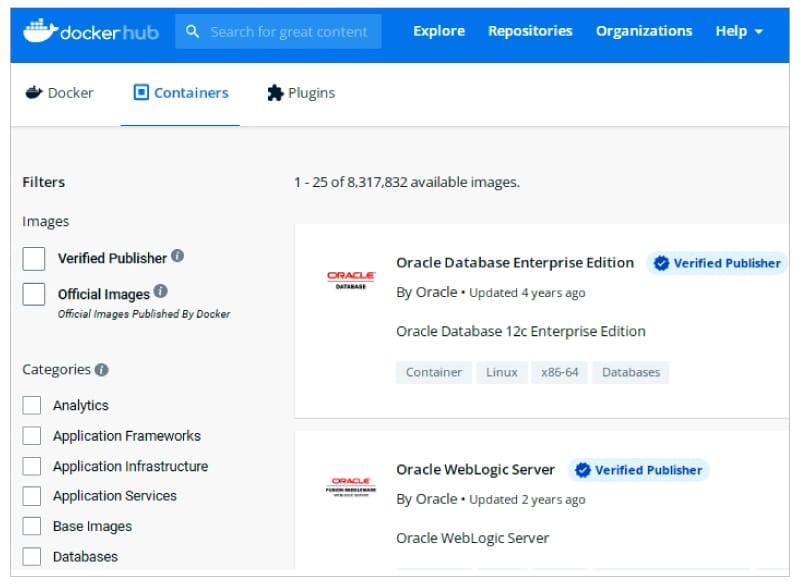
Task: Open the Help dropdown menu
Action: tap(739, 31)
